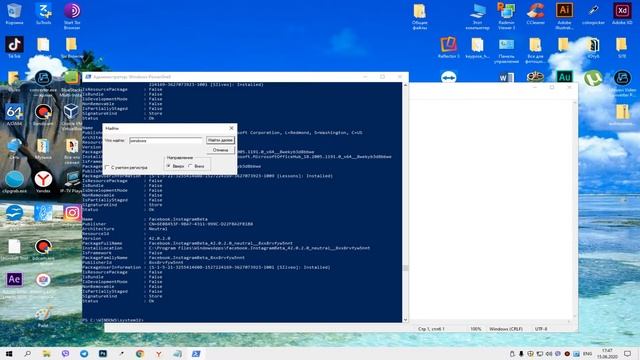The height and width of the screenshot is (360, 640).
Task: Open the colorpicker desktop icon
Action: click(x=593, y=14)
